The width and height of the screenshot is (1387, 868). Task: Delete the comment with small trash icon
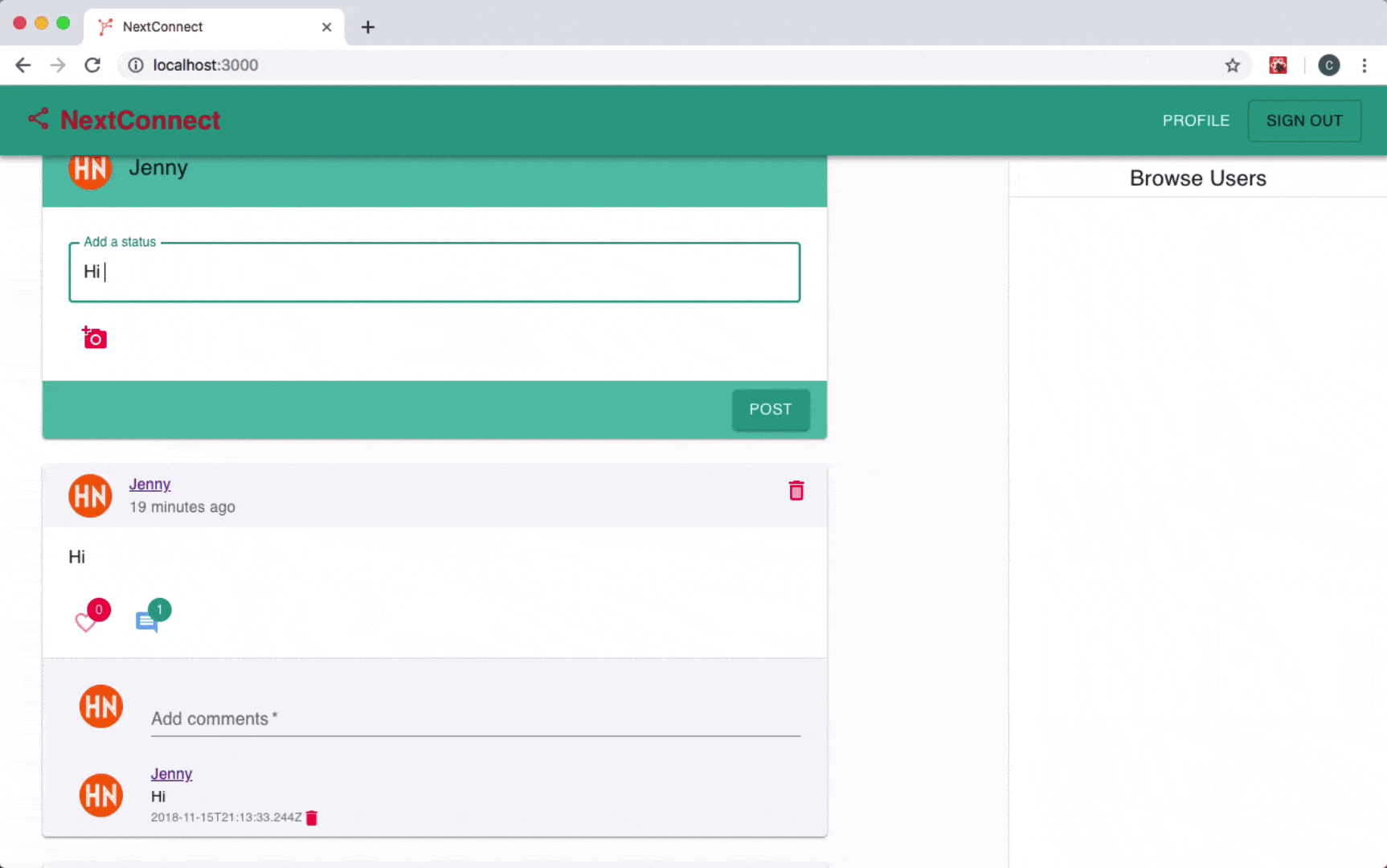point(312,818)
